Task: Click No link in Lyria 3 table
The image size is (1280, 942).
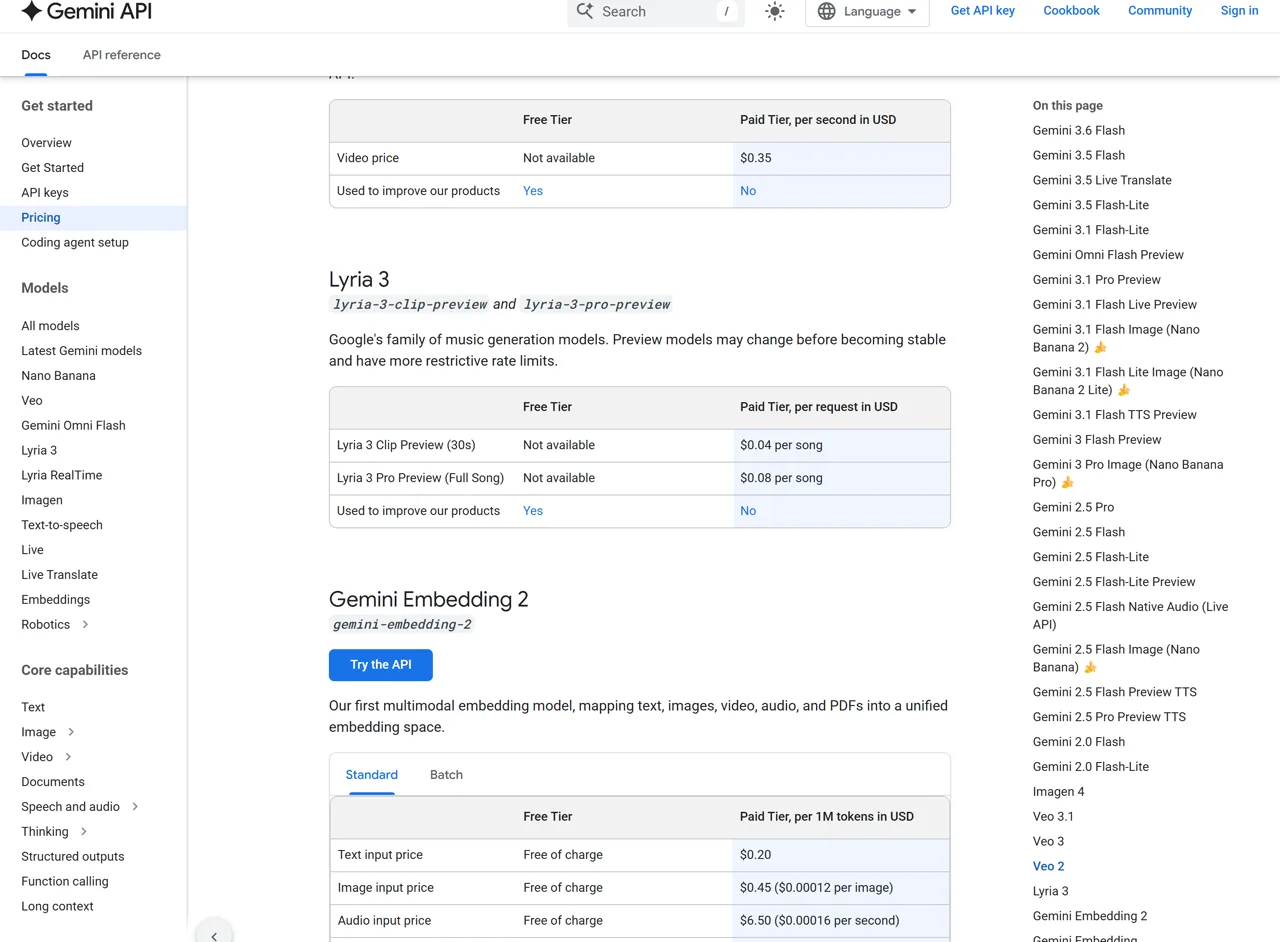Action: coord(748,511)
